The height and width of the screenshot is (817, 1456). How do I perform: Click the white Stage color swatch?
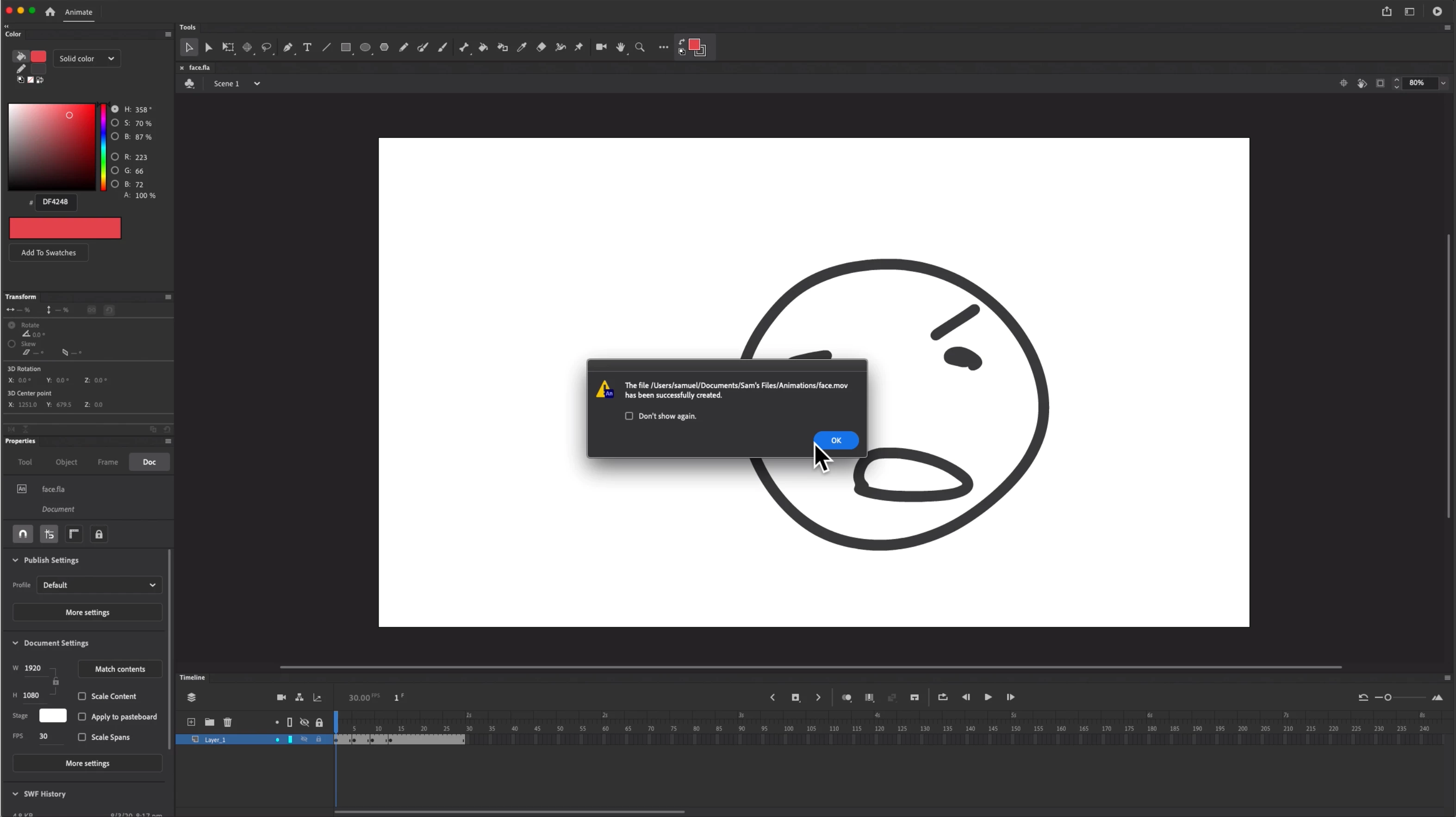tap(53, 715)
